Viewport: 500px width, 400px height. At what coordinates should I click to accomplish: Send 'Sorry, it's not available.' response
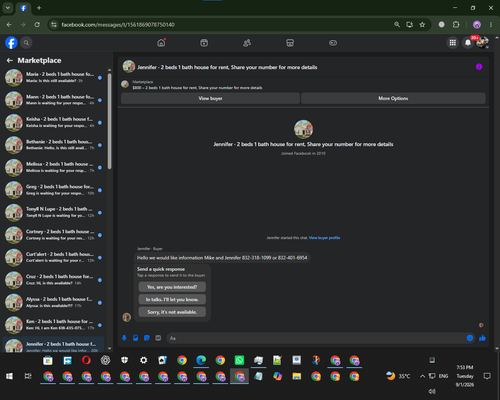pyautogui.click(x=172, y=312)
